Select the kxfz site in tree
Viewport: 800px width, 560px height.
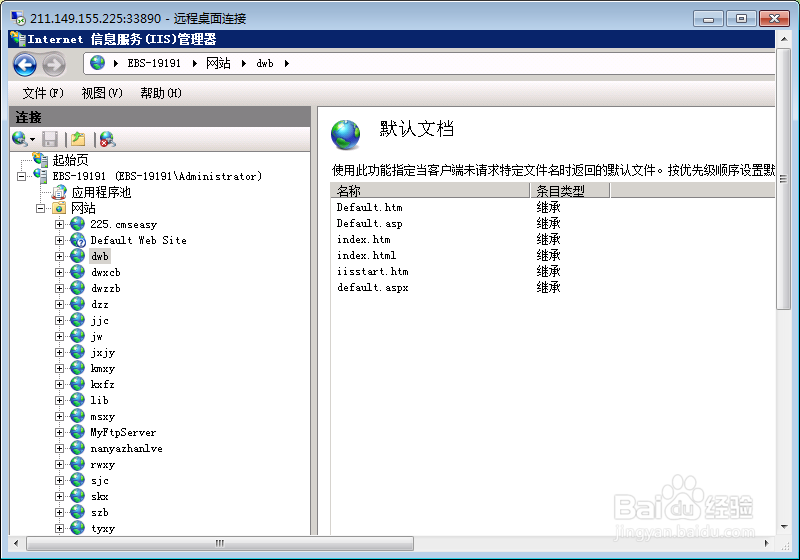click(103, 384)
